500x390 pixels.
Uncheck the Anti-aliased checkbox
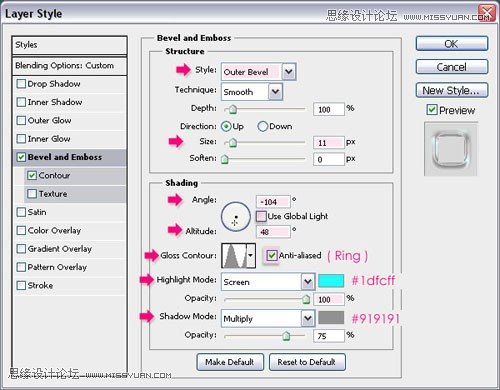click(x=272, y=256)
